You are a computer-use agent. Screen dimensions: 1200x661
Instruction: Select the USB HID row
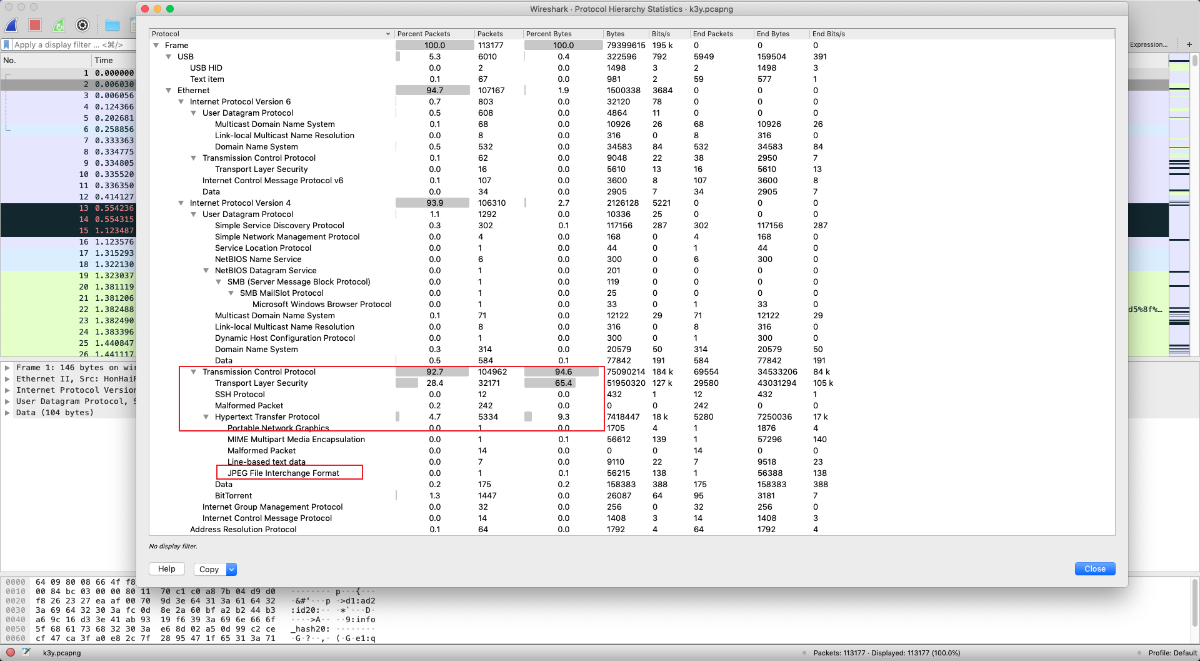[632, 68]
